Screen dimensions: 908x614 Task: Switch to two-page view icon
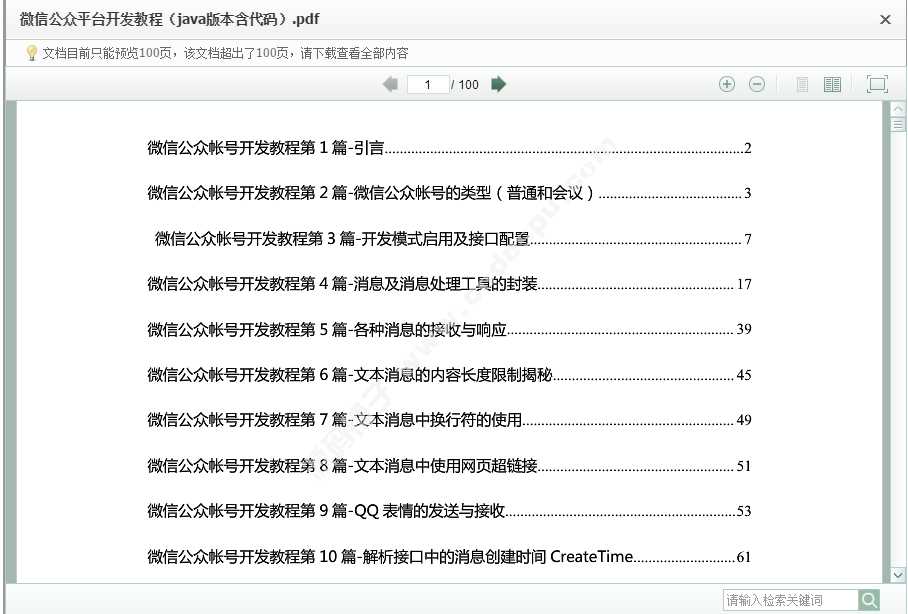tap(832, 85)
